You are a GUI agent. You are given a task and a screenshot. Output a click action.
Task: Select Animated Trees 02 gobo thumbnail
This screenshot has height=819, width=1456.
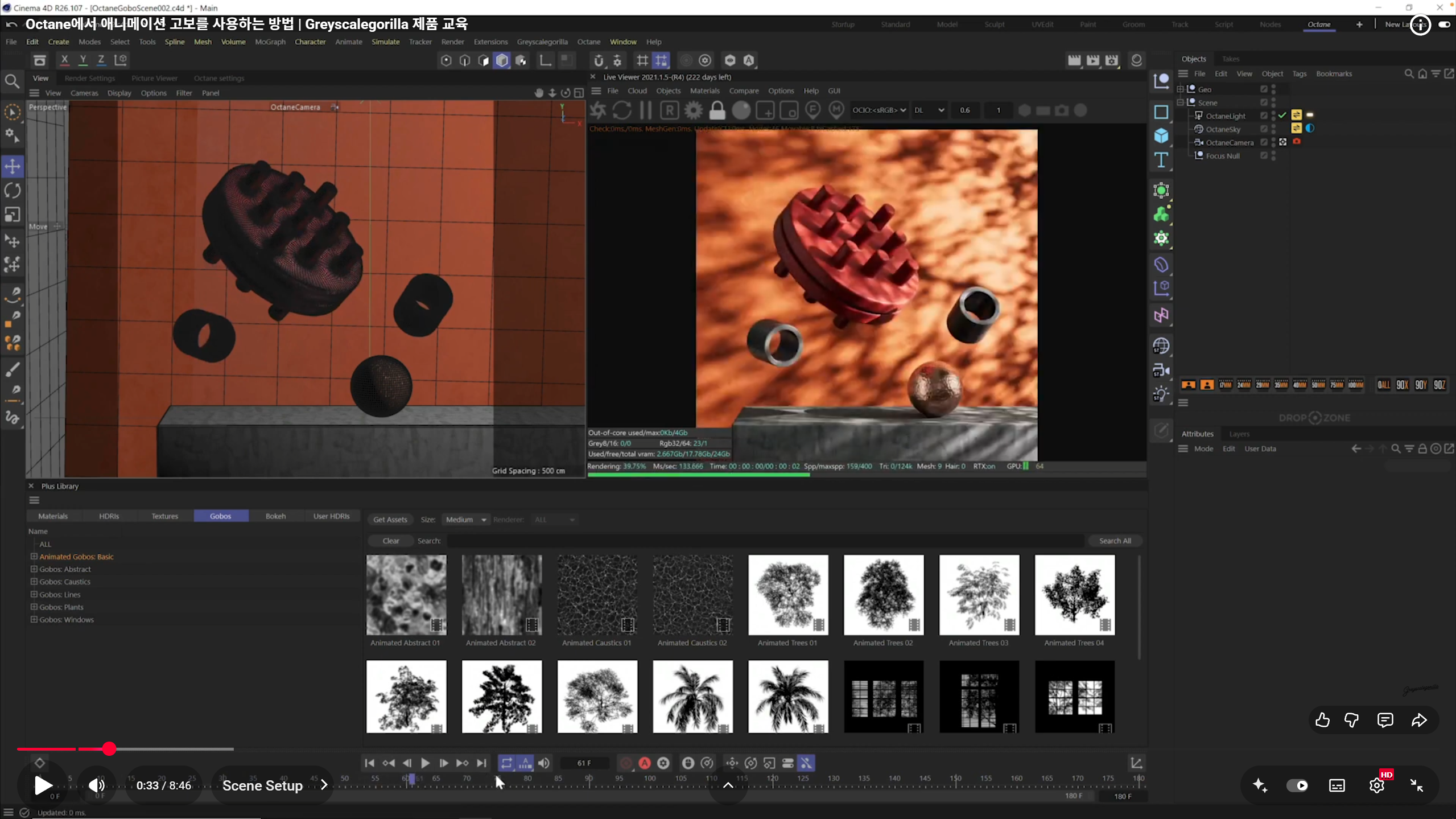[883, 595]
